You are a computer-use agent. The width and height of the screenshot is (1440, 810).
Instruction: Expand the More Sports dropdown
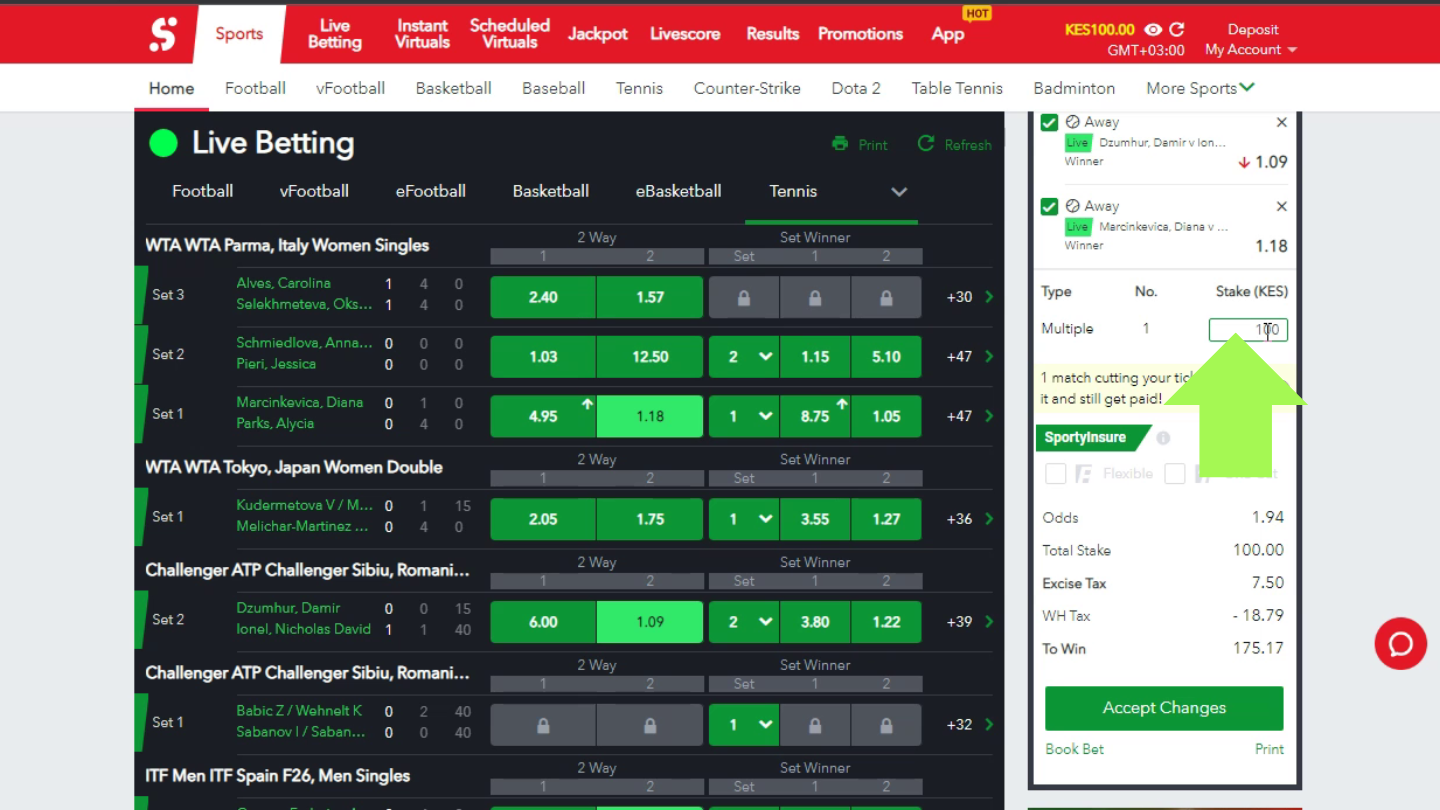1199,88
